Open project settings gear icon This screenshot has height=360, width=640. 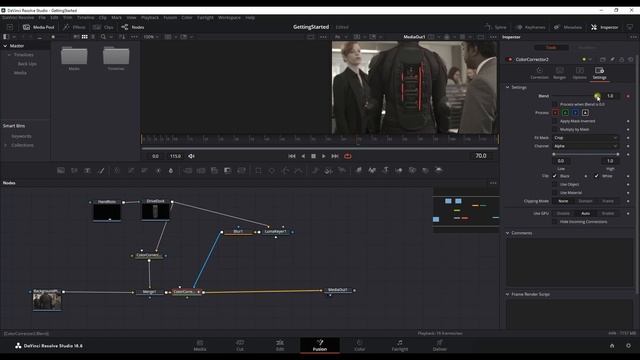click(x=628, y=346)
